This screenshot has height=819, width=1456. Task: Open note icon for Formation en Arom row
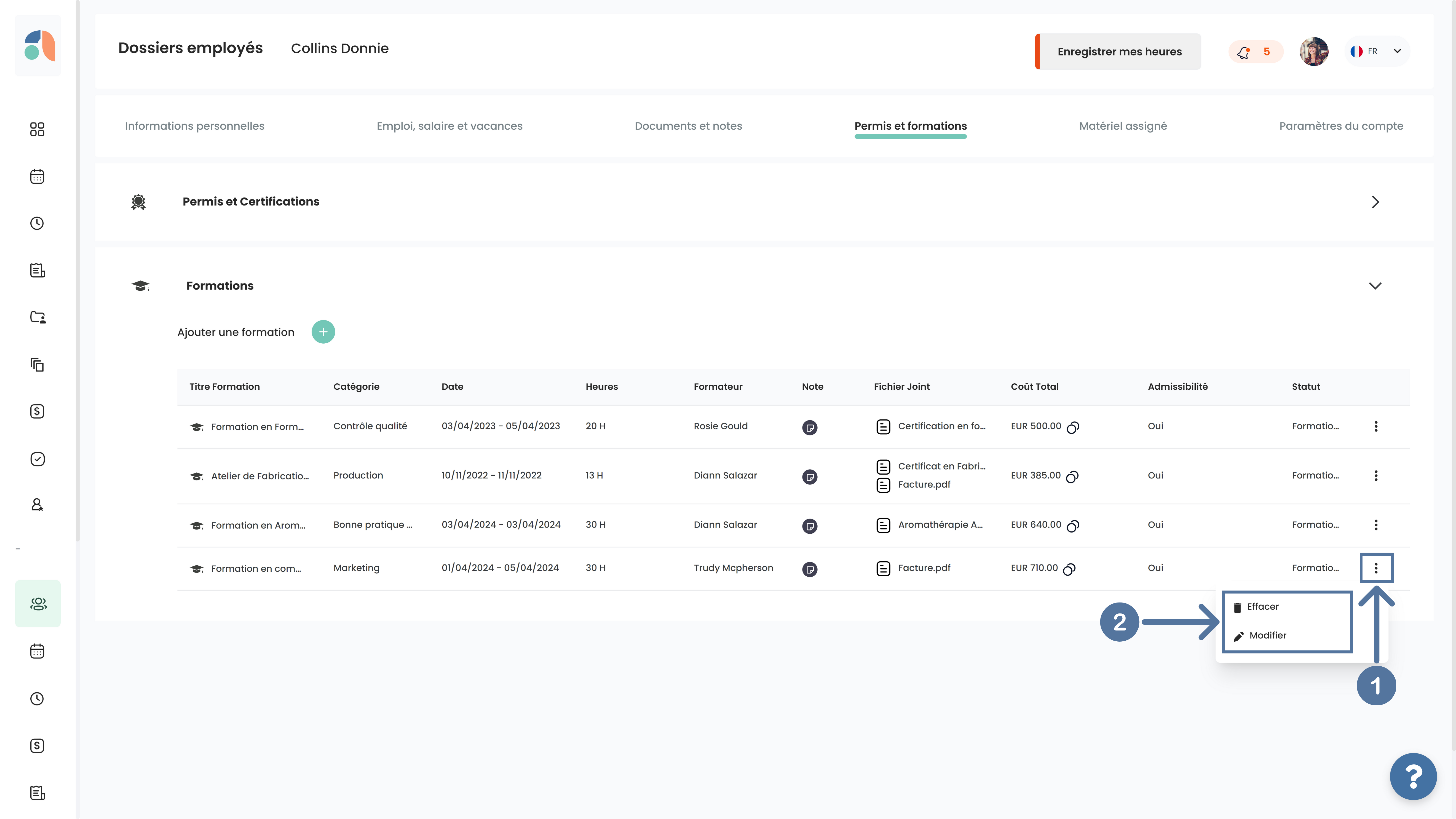tap(809, 526)
